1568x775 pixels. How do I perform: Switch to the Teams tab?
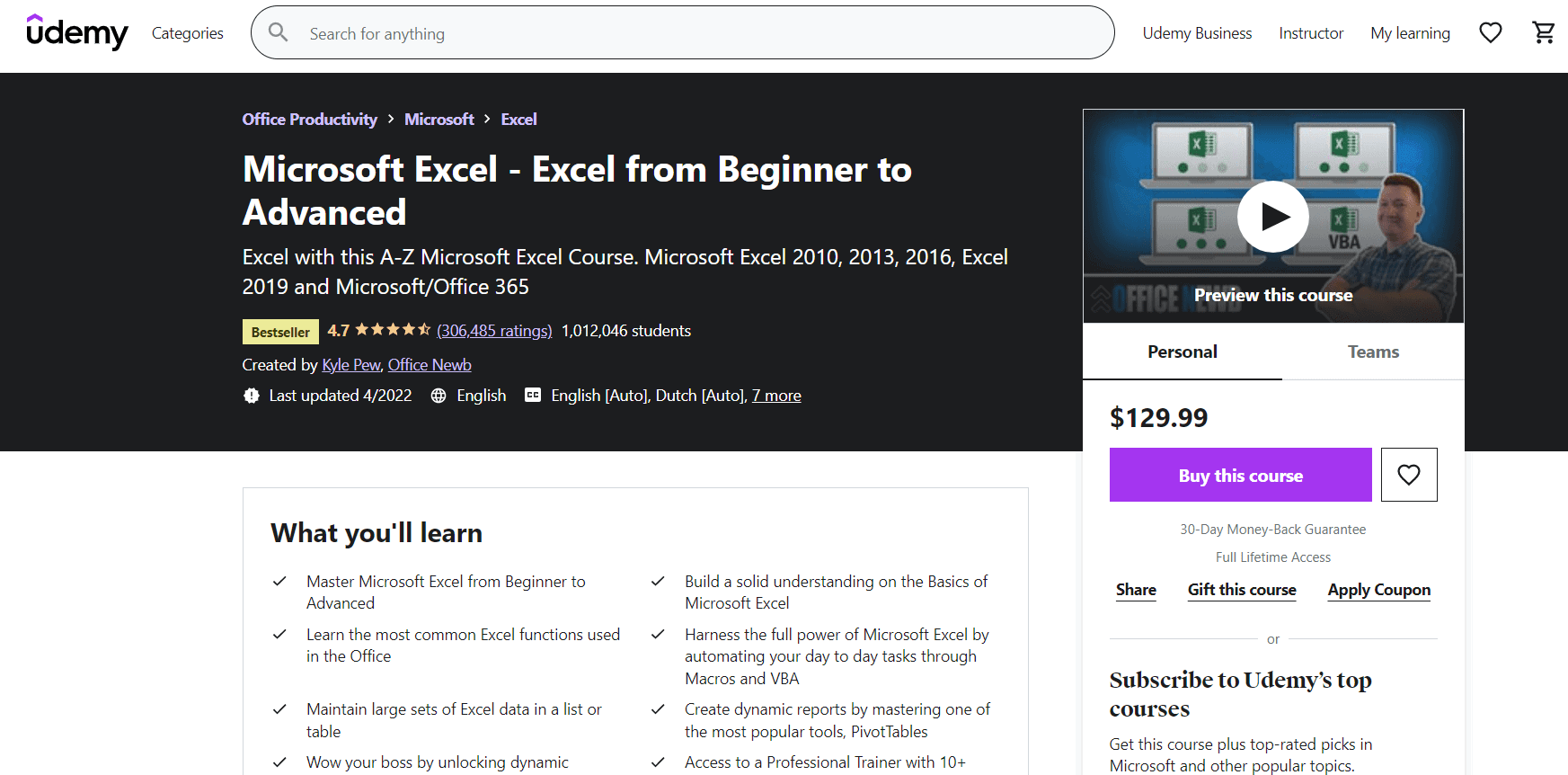click(1372, 352)
